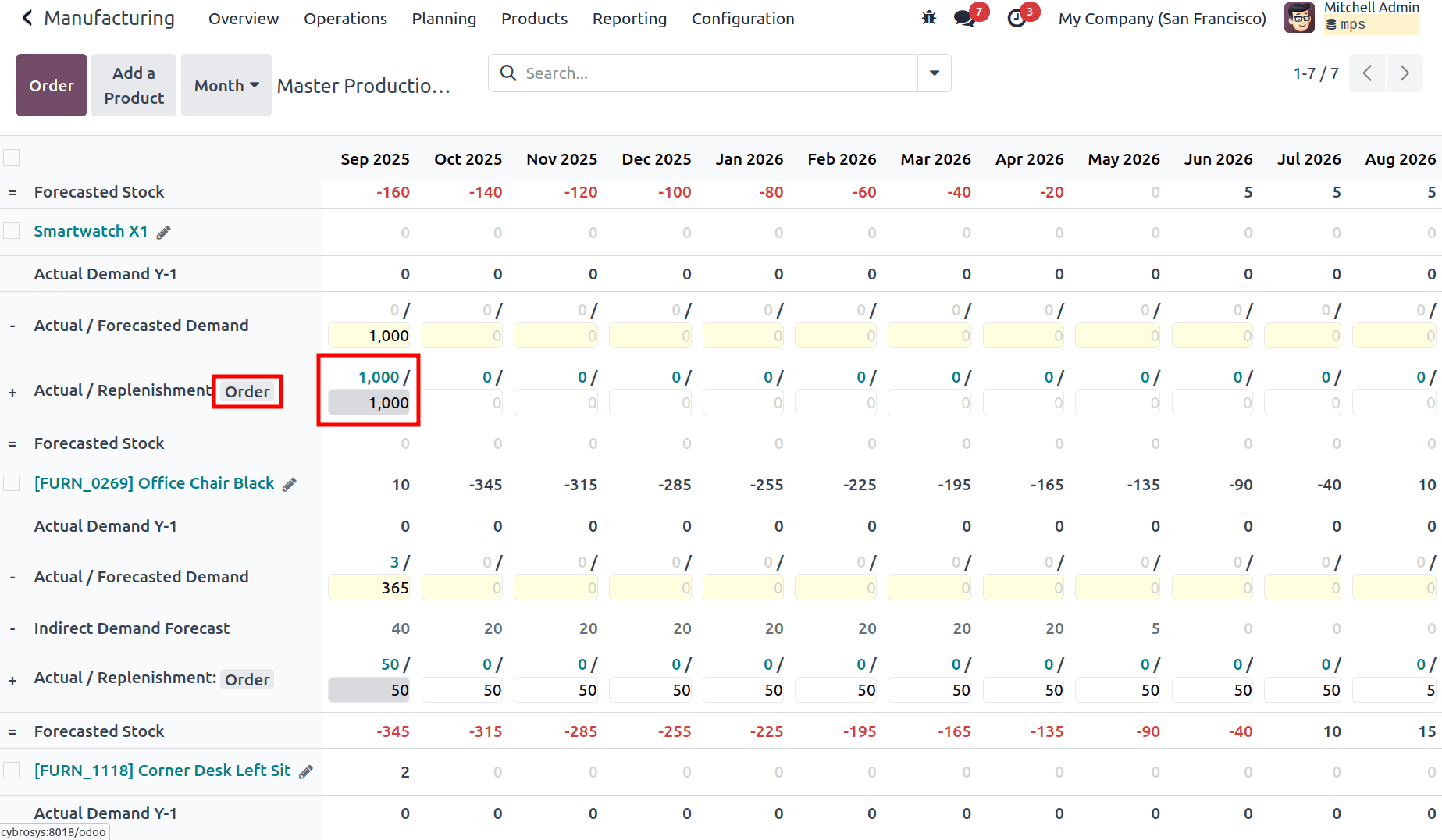Screen dimensions: 1442x840
Task: Select the Smartwatch X1 row checkbox
Action: pos(12,230)
